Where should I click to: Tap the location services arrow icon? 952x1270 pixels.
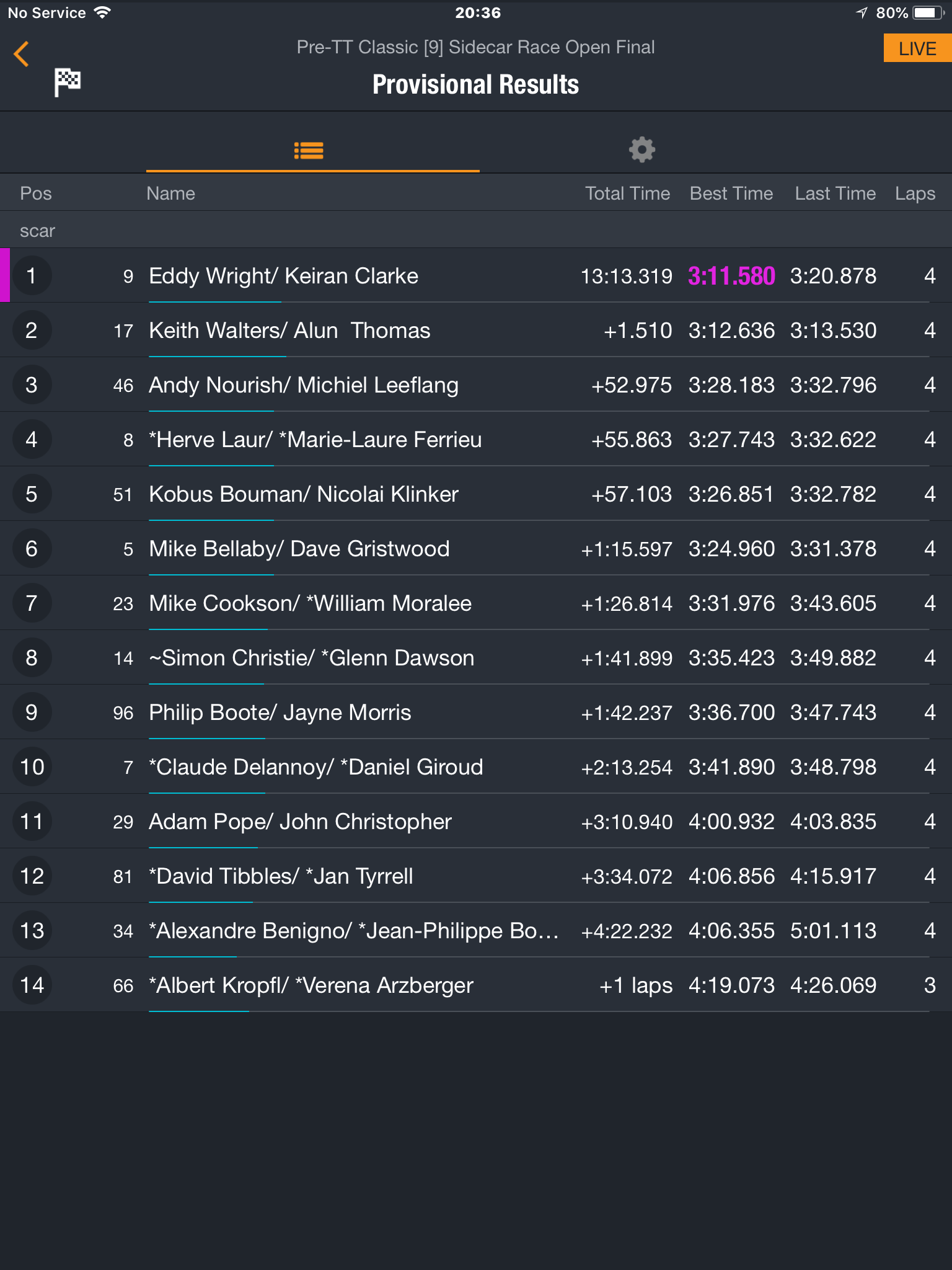coord(862,12)
